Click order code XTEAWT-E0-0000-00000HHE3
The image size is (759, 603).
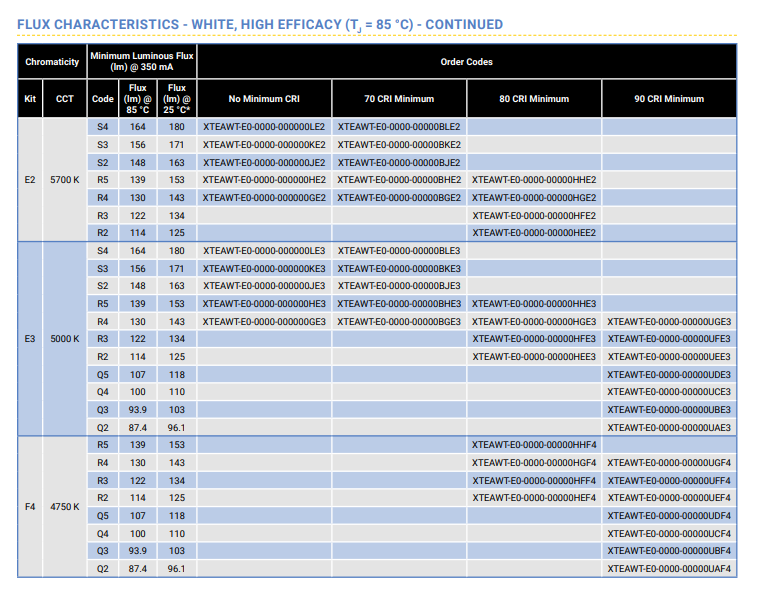(x=534, y=304)
